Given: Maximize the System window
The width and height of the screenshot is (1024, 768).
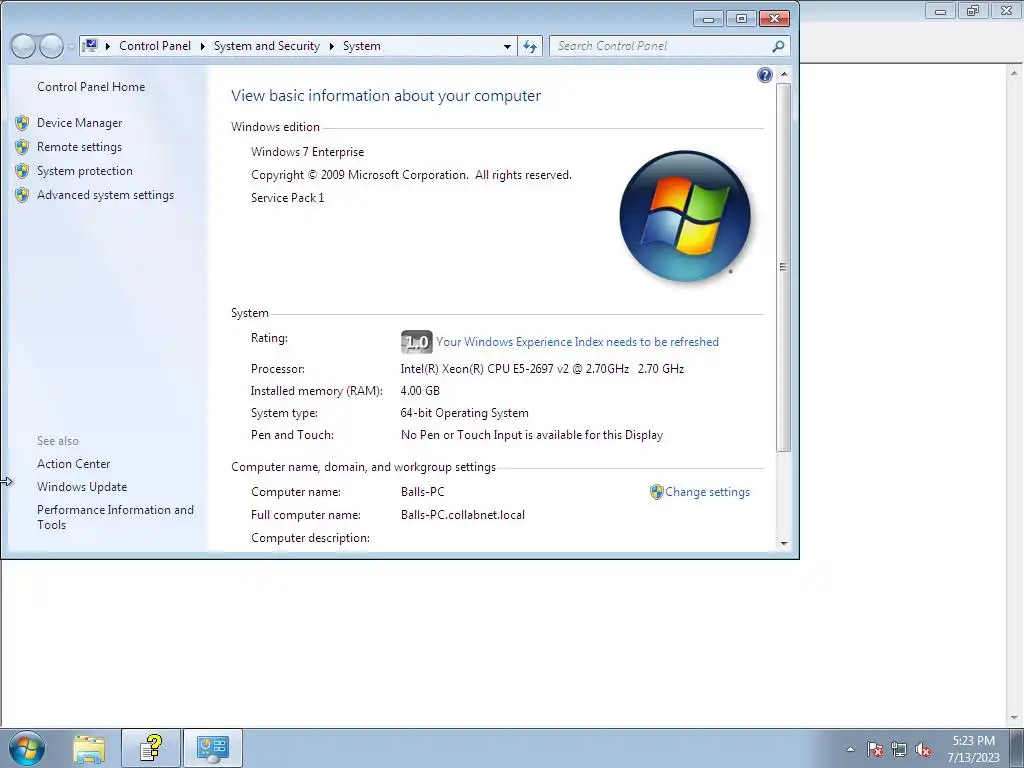Looking at the screenshot, I should (741, 19).
